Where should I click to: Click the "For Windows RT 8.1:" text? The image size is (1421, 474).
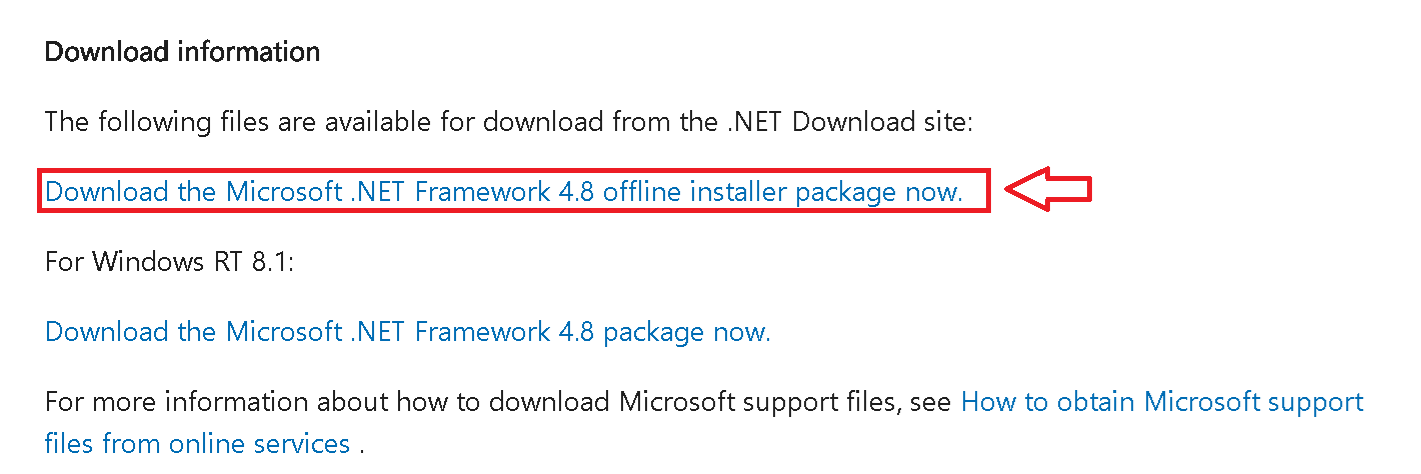(x=168, y=261)
